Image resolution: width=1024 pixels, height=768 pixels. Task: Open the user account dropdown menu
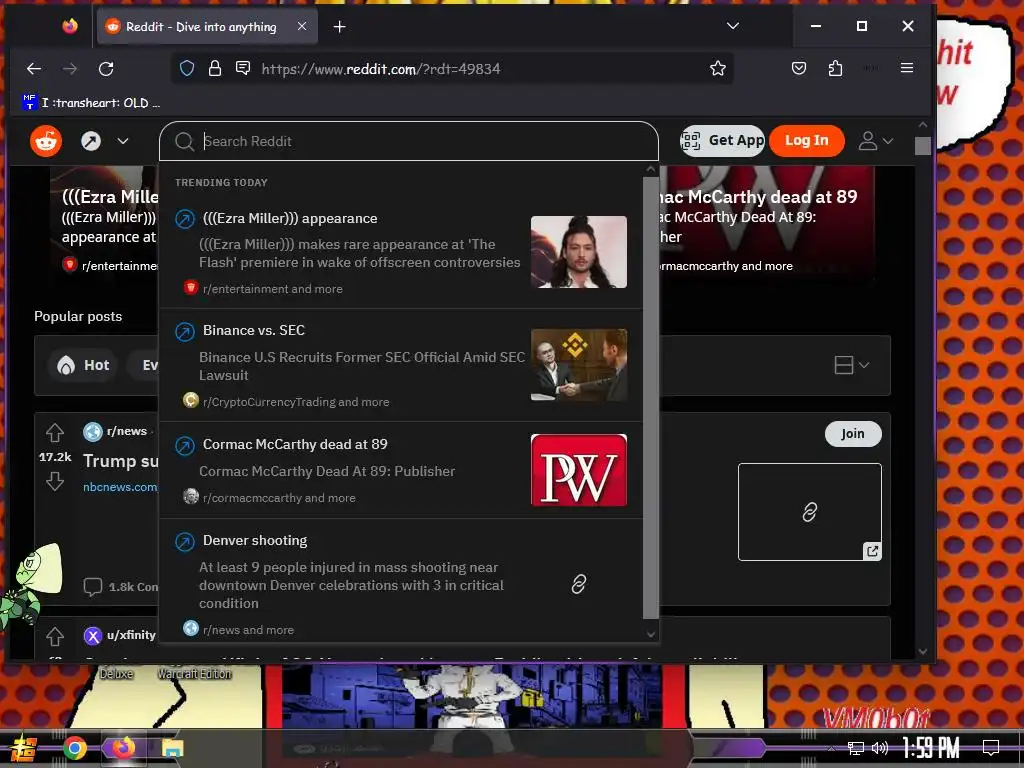(875, 140)
